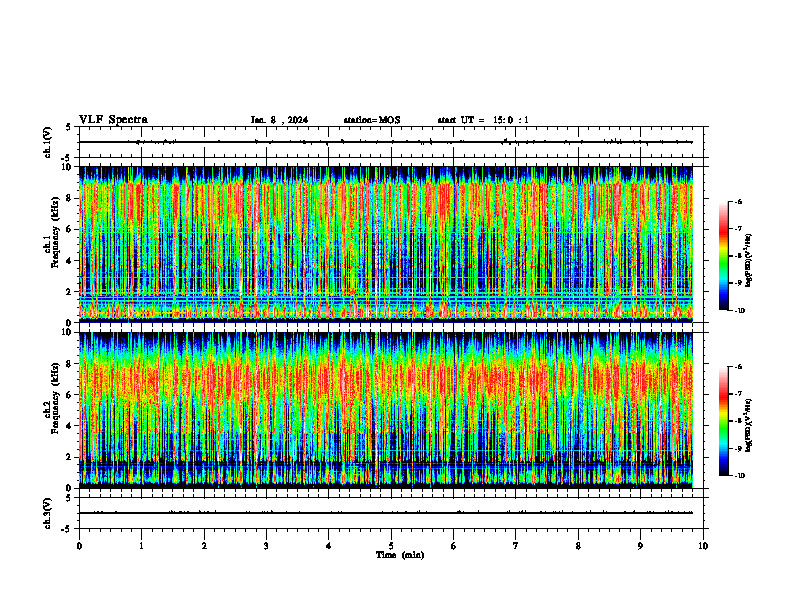The width and height of the screenshot is (792, 612).
Task: Click the "ch.3(V)" bottom axis label
Action: click(x=47, y=513)
